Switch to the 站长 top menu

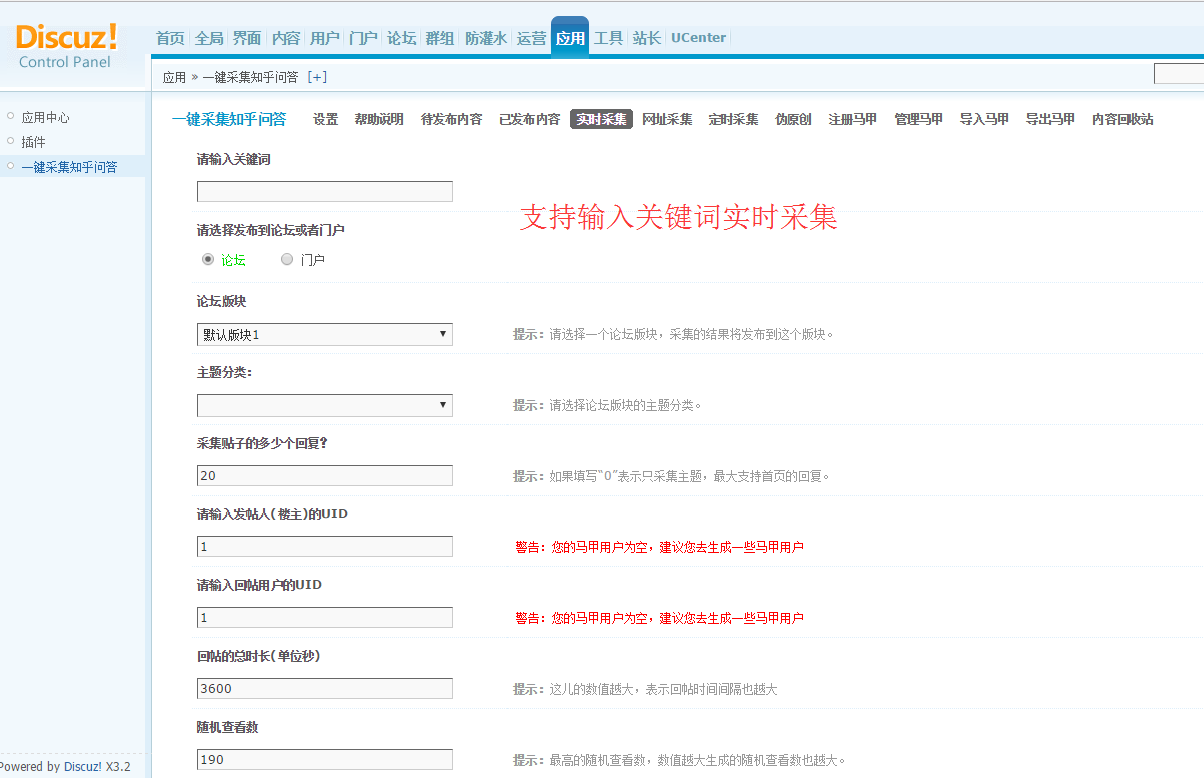click(x=647, y=38)
